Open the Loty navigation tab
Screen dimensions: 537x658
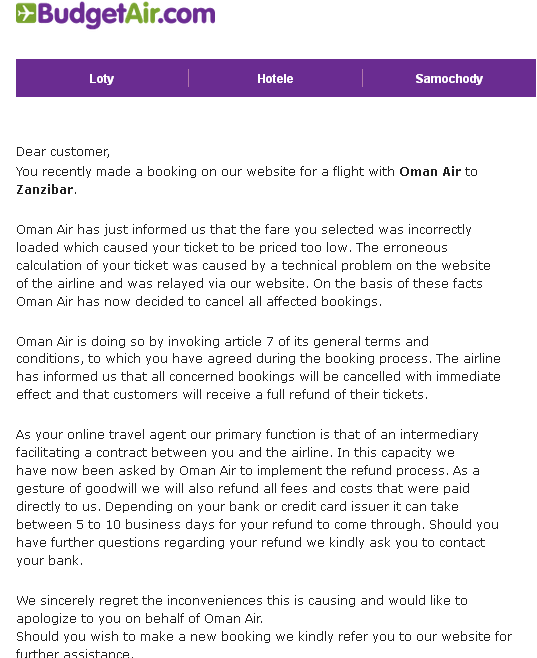pos(102,78)
